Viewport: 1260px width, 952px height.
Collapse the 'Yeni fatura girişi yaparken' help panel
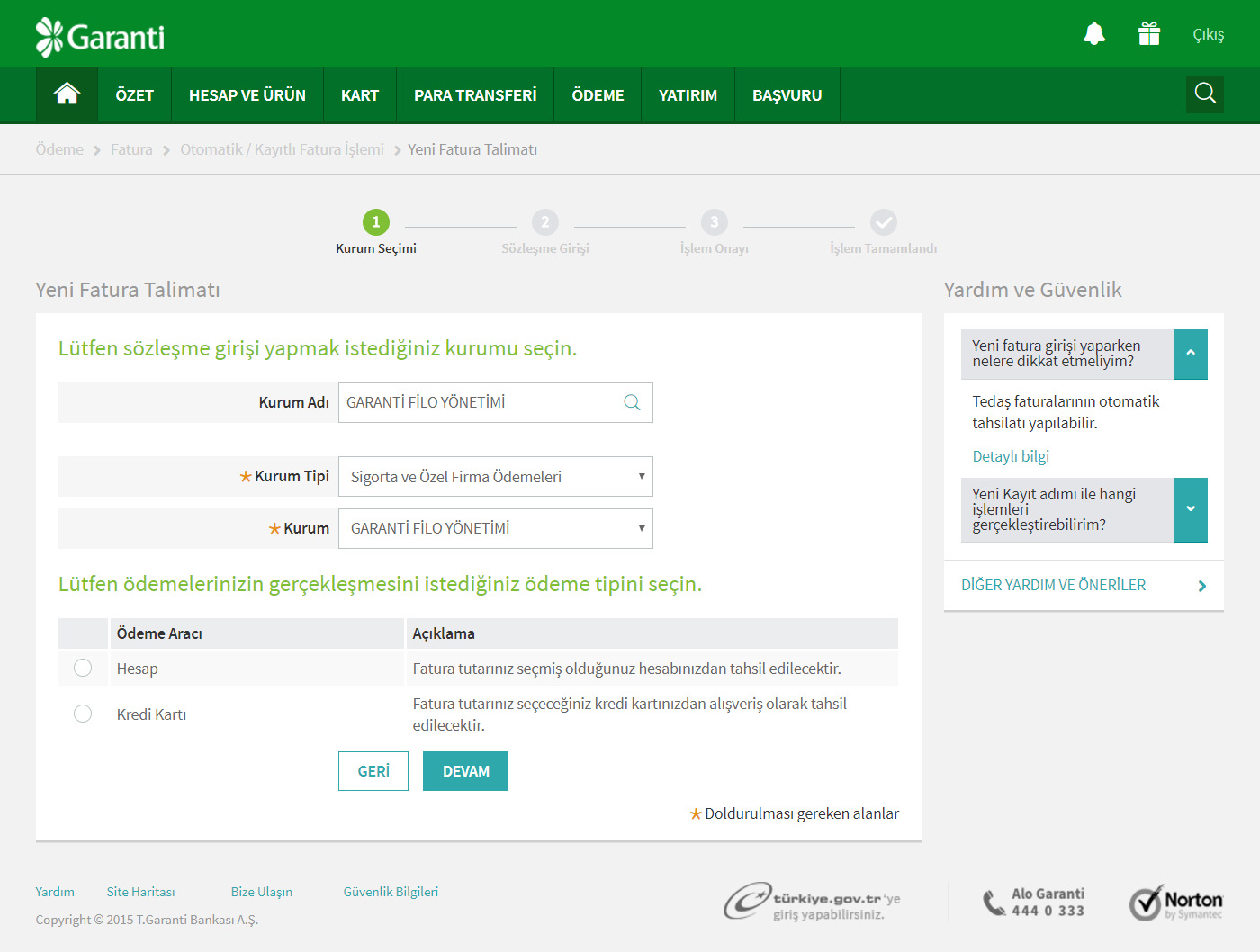pos(1191,354)
